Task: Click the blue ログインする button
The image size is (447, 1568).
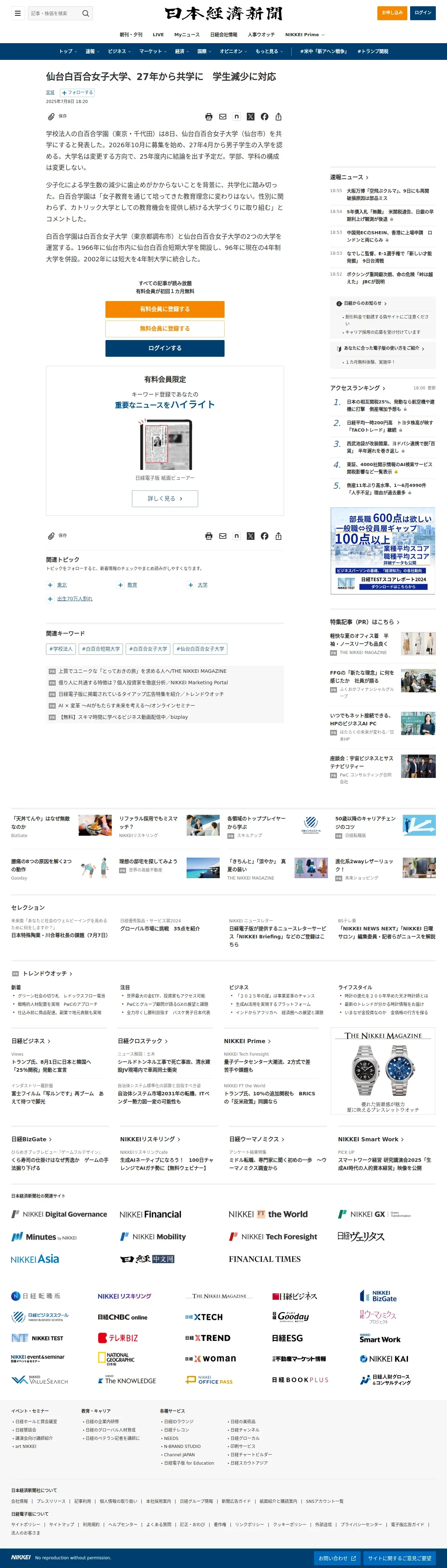Action: click(x=165, y=348)
